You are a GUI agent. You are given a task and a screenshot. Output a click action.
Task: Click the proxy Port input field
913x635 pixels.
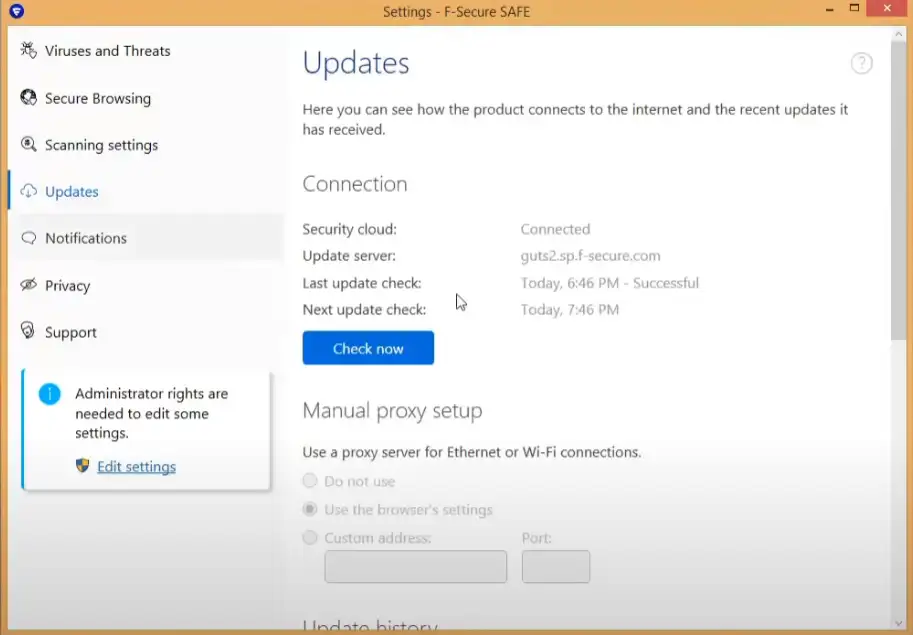[555, 567]
